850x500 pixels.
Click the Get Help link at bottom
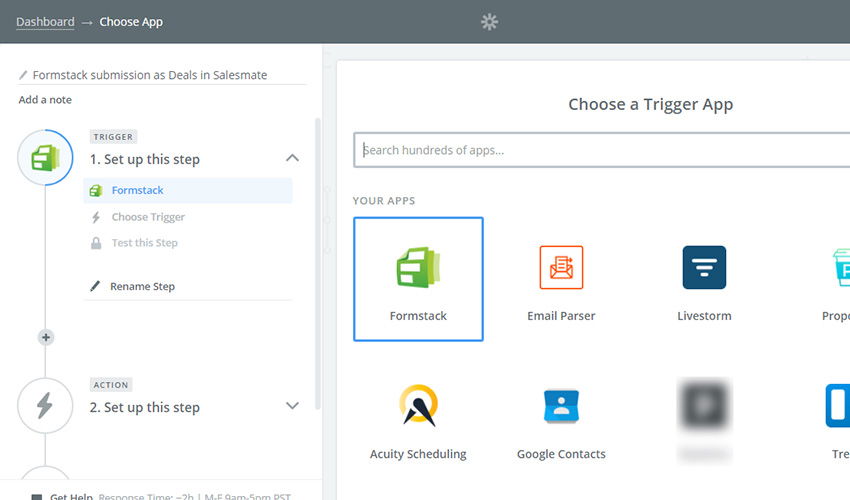pos(71,496)
